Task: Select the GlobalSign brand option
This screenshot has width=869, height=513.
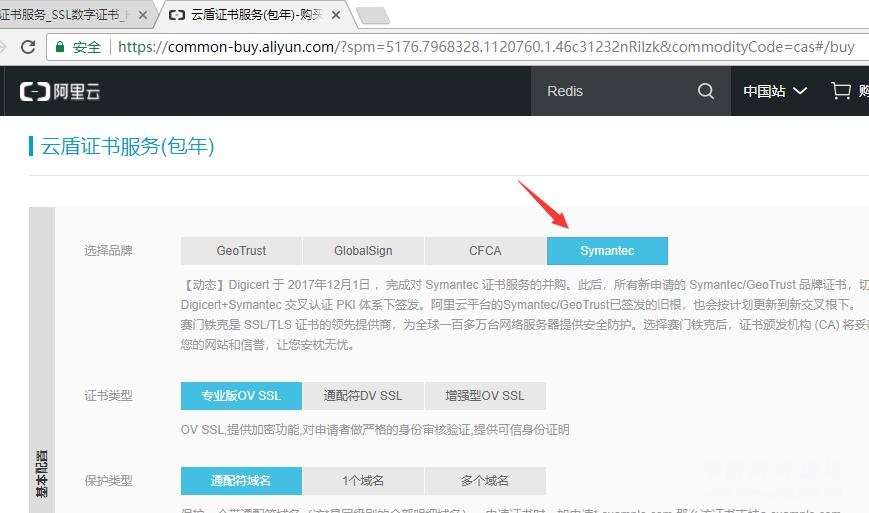Action: (x=363, y=251)
